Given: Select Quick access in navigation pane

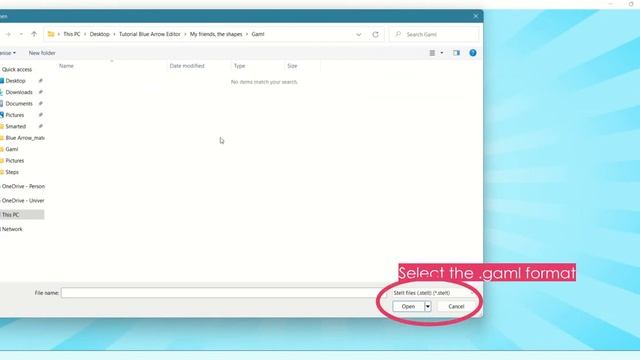Looking at the screenshot, I should 17,69.
